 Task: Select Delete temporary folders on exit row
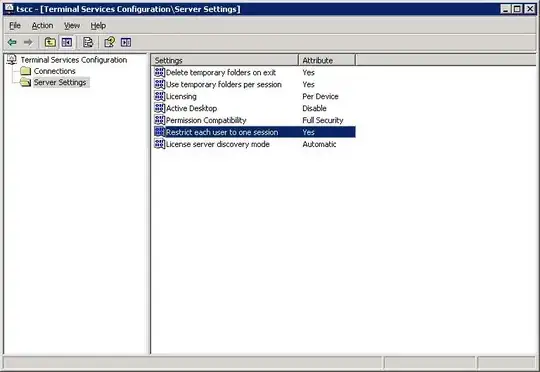click(x=255, y=72)
